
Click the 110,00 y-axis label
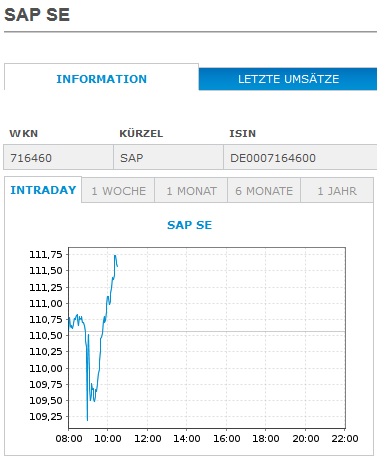tap(46, 368)
